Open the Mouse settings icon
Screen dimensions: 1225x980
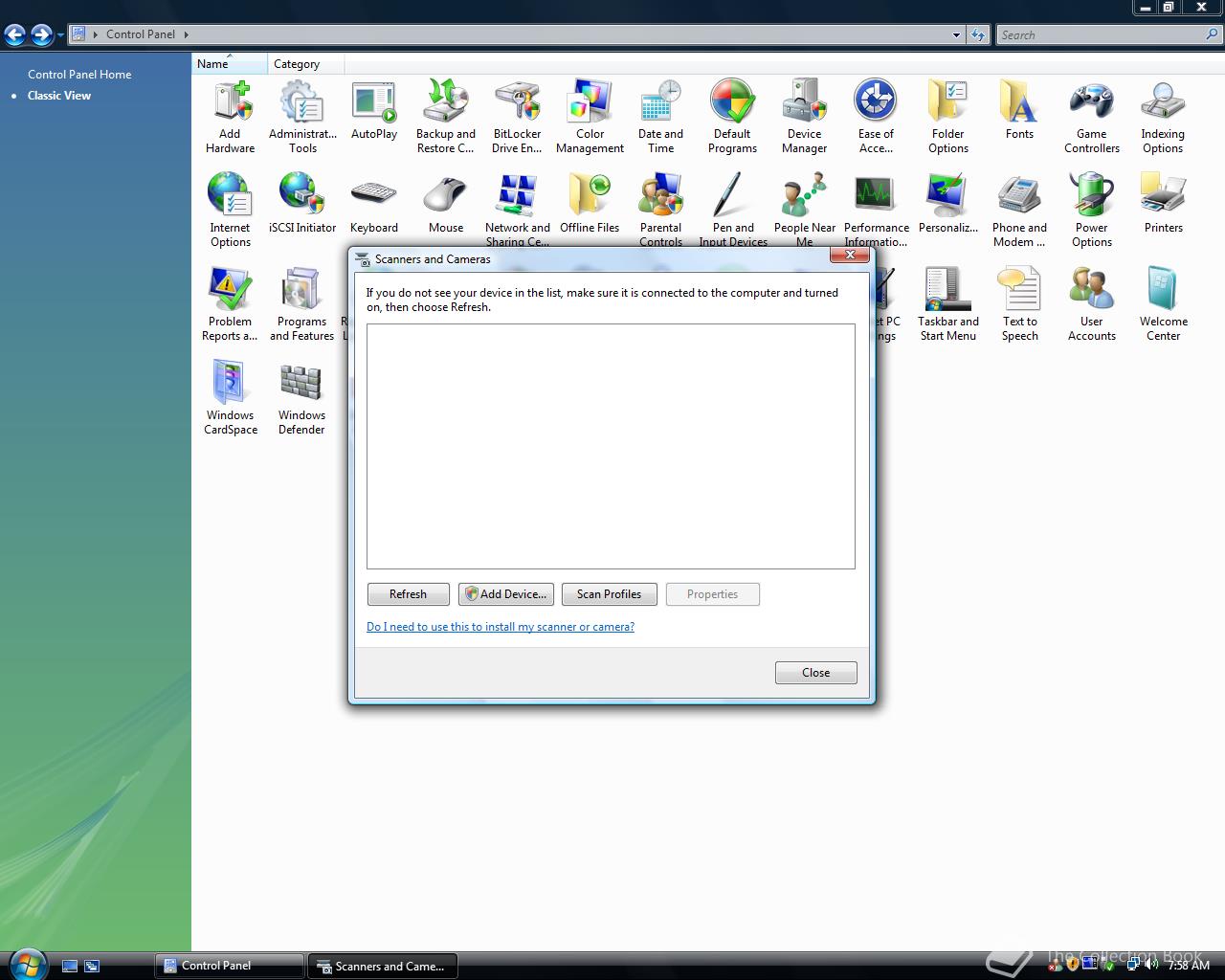tap(446, 204)
